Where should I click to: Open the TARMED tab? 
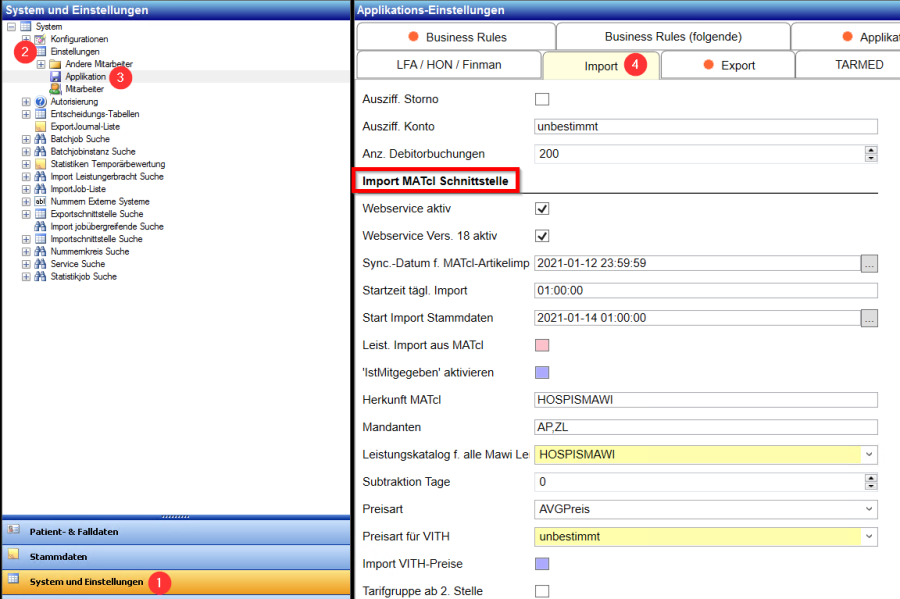[848, 65]
